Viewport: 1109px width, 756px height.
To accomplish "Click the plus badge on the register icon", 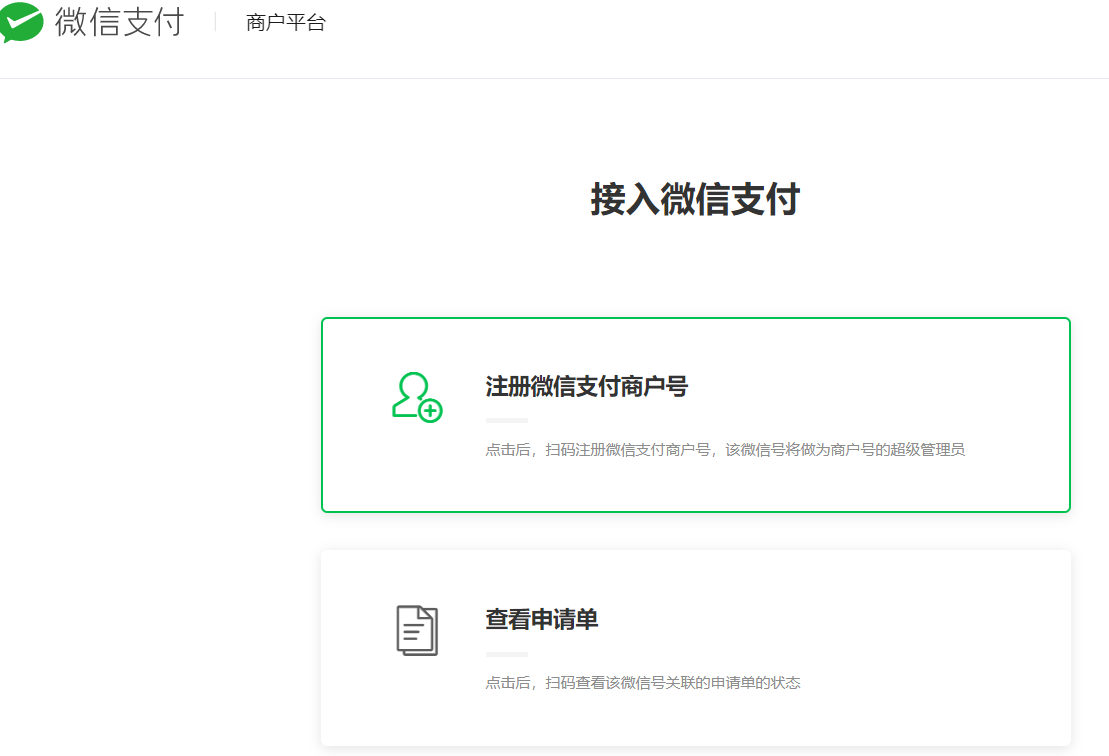I will pyautogui.click(x=430, y=410).
